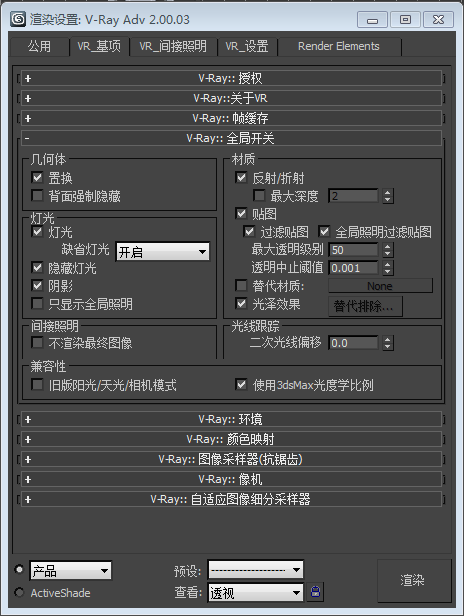Click the 3ds Max app icon in title bar
This screenshot has width=464, height=616.
pos(18,19)
